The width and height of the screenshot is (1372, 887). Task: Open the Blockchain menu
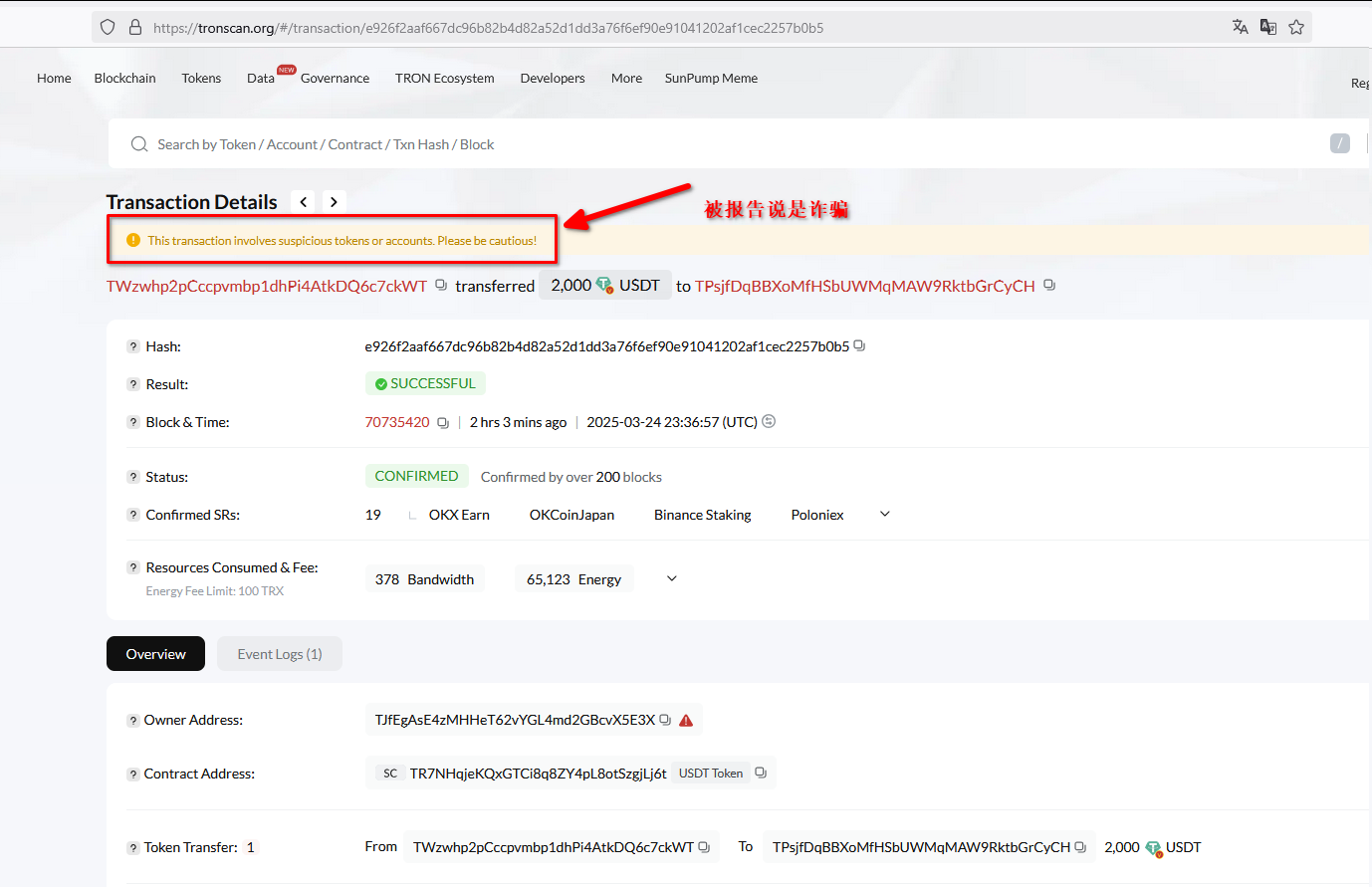click(124, 78)
